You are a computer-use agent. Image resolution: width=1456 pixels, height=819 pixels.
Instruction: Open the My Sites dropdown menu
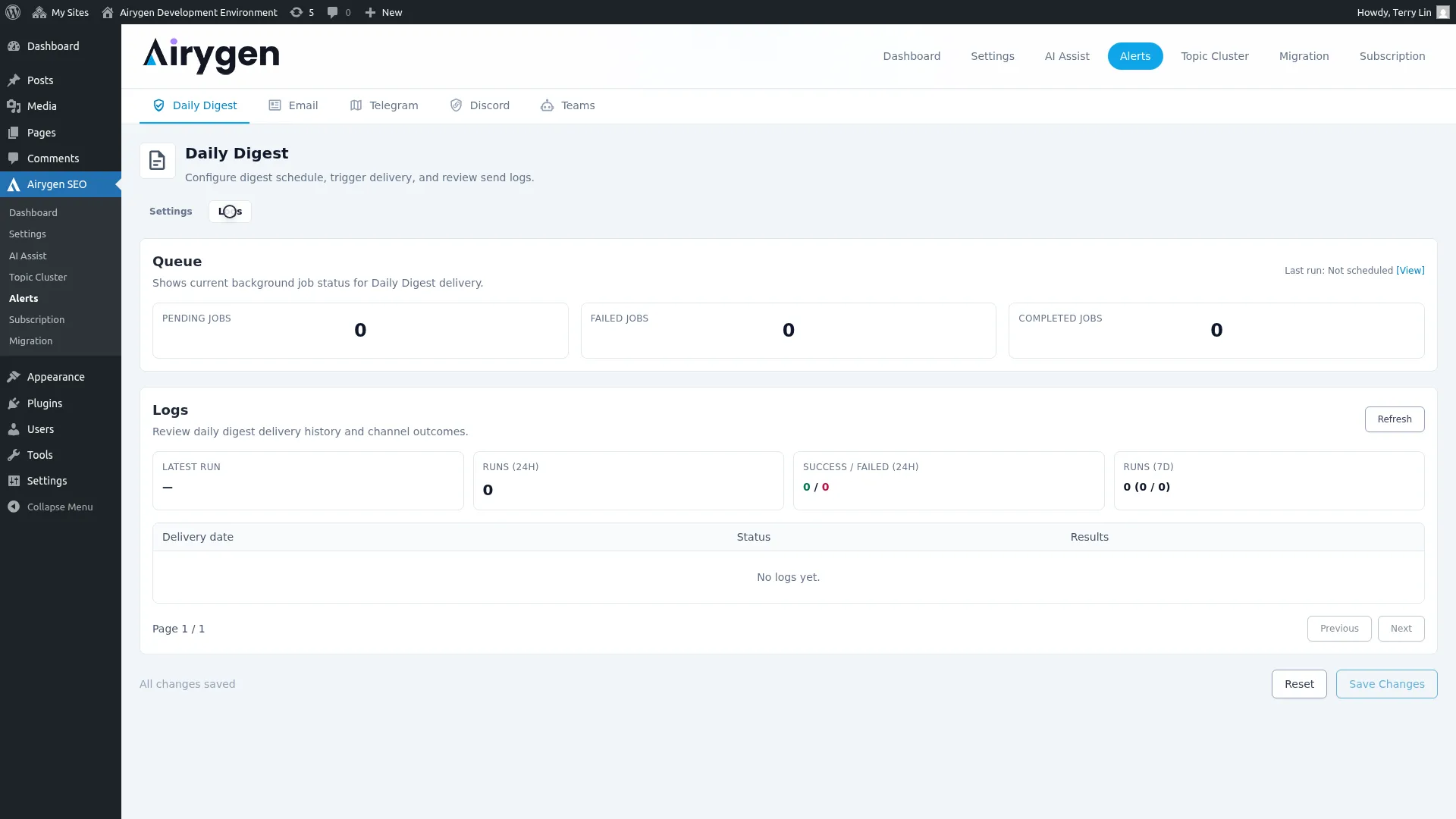(61, 12)
